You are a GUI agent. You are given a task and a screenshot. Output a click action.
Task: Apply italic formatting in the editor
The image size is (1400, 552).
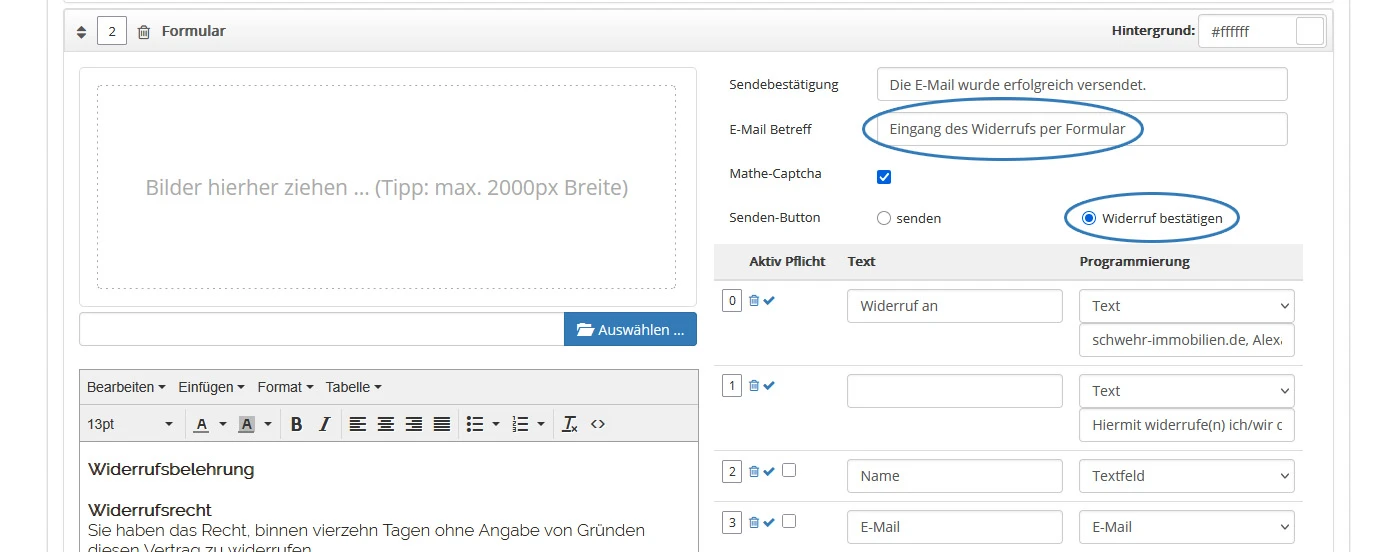click(324, 424)
